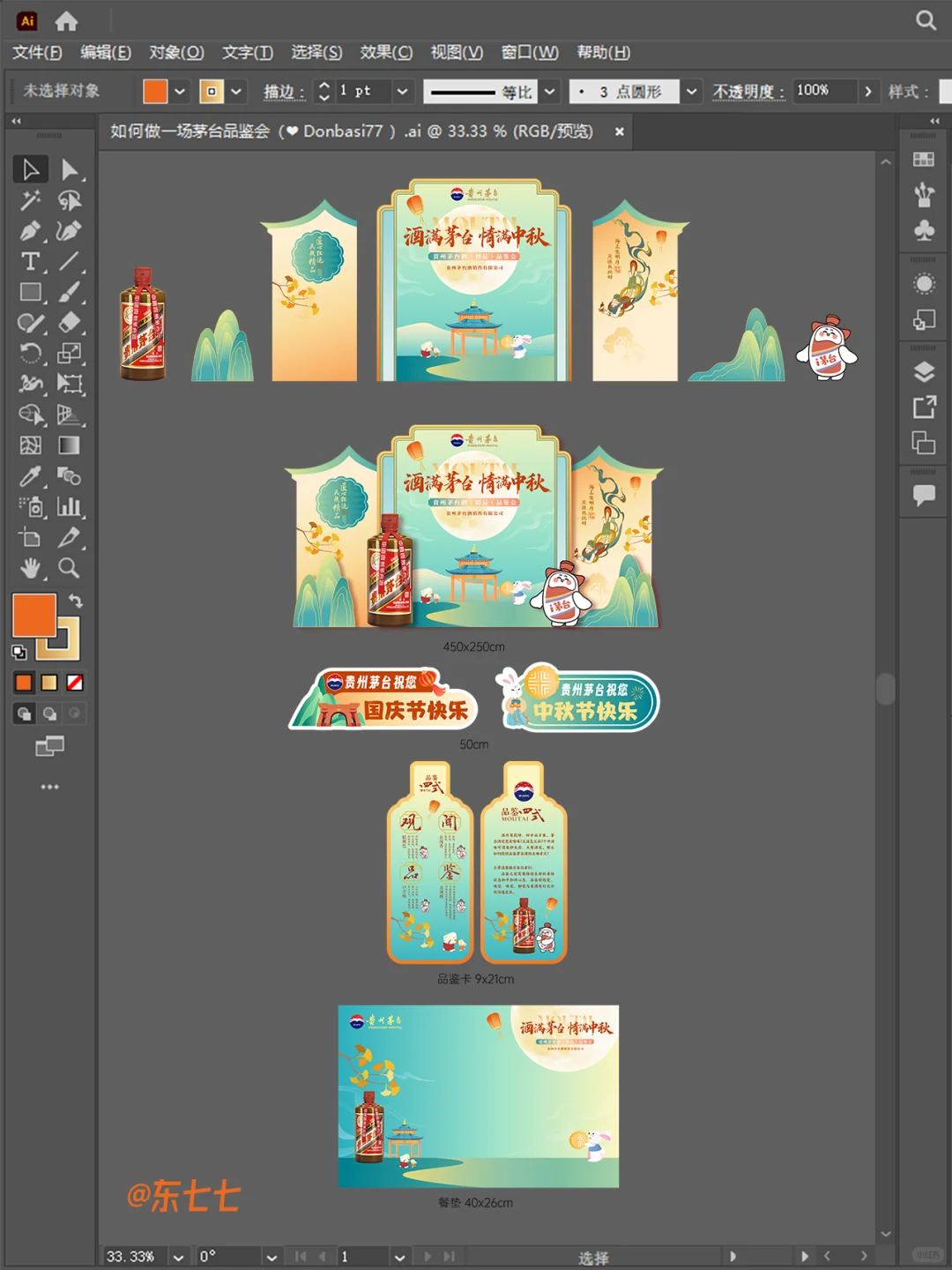The height and width of the screenshot is (1270, 952).
Task: Select the Blend tool
Action: point(69,476)
